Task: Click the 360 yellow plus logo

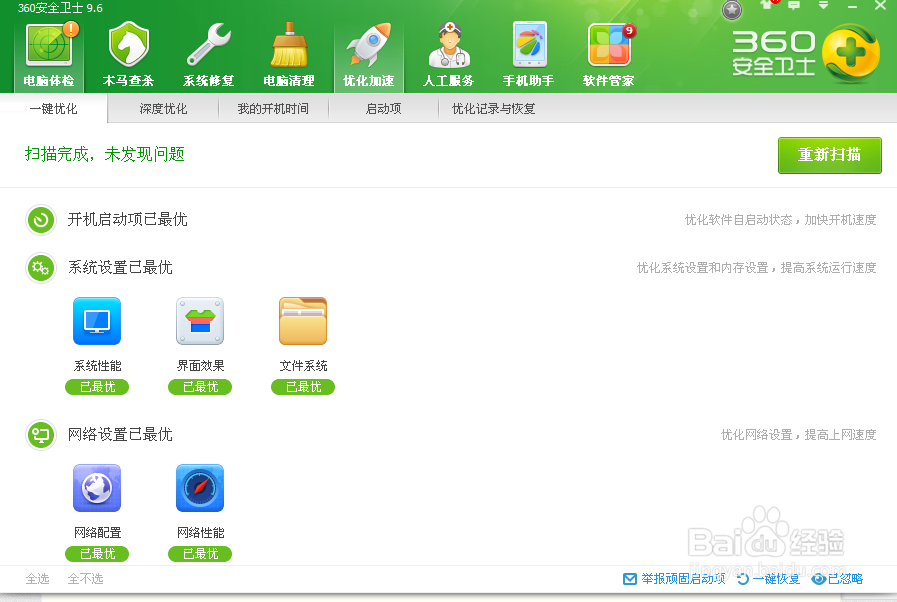Action: pyautogui.click(x=851, y=54)
